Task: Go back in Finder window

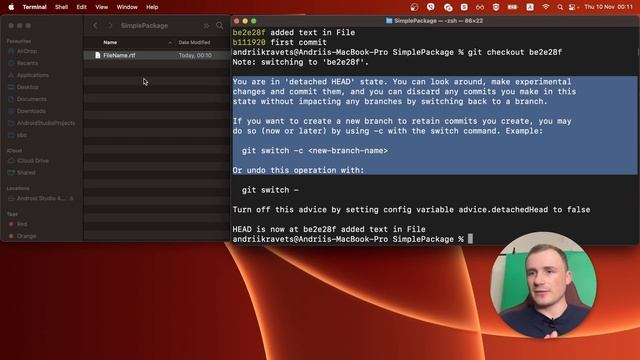Action: (x=96, y=26)
